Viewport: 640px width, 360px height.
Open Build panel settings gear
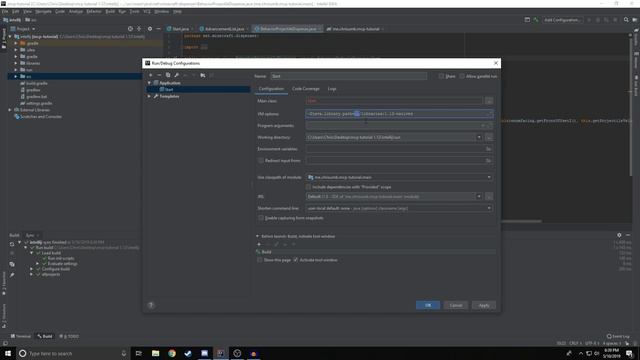click(619, 235)
